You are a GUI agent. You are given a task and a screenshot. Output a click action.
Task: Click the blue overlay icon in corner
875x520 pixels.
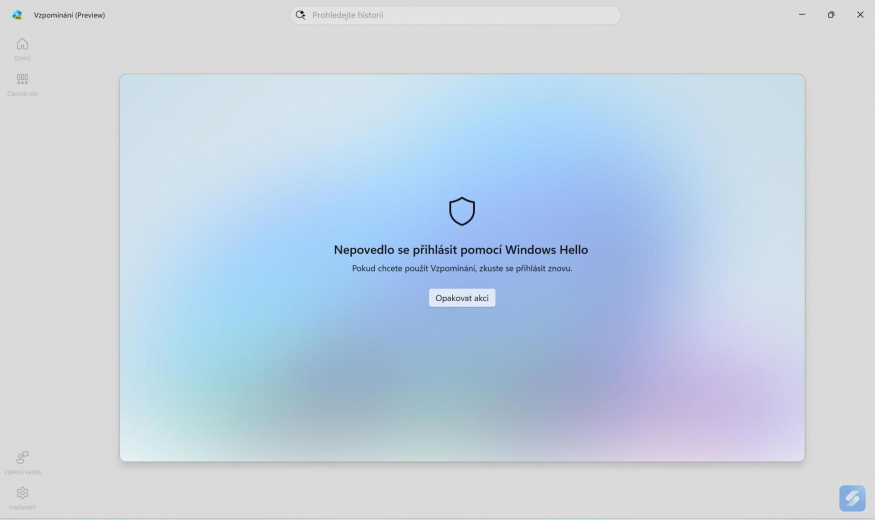[852, 498]
